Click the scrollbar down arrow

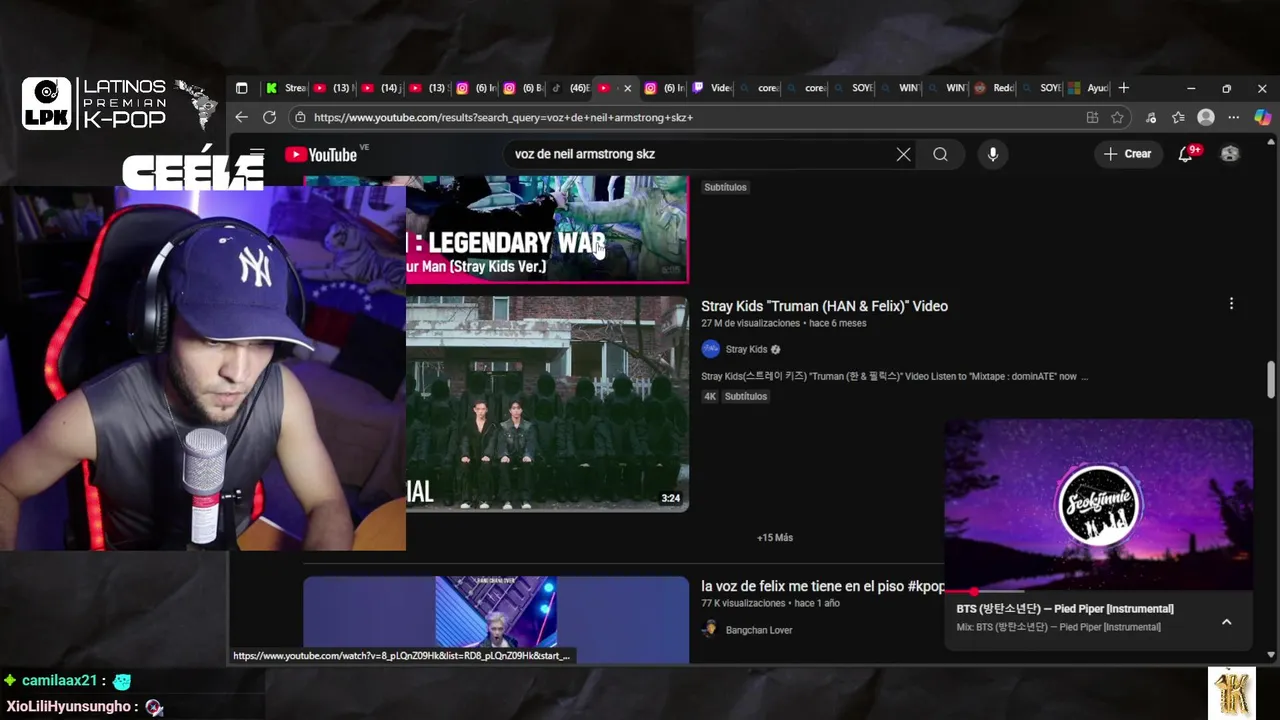1271,655
